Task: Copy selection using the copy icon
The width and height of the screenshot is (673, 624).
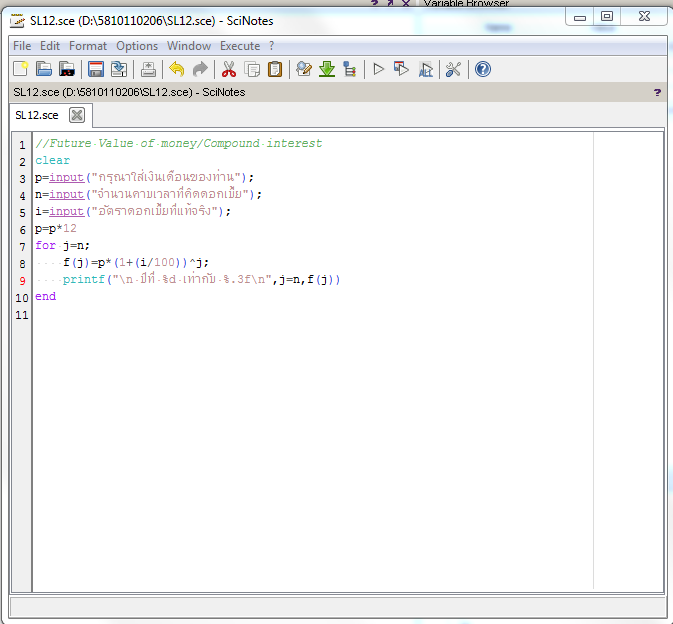Action: point(252,69)
